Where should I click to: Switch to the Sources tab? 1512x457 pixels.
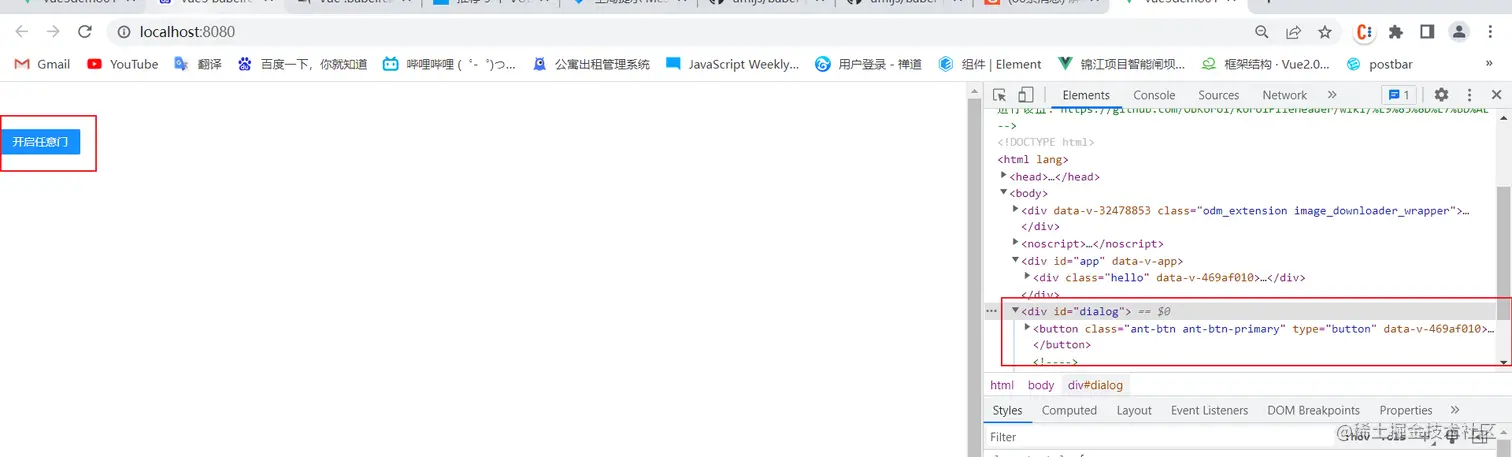click(x=1218, y=95)
